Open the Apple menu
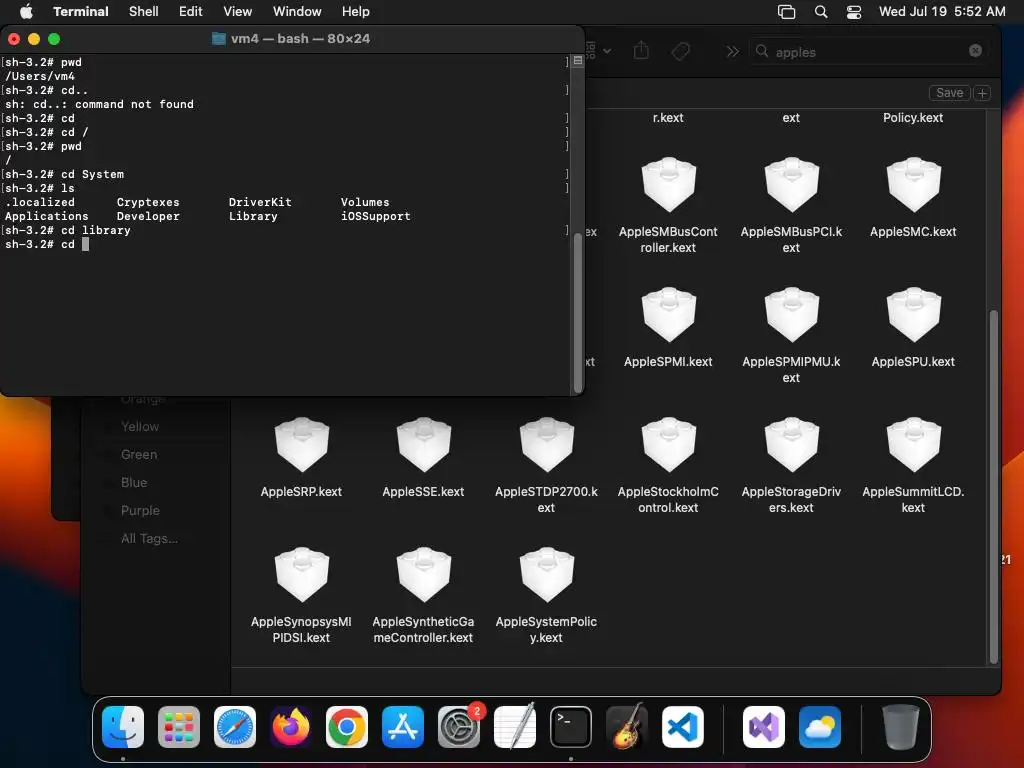 click(x=26, y=11)
